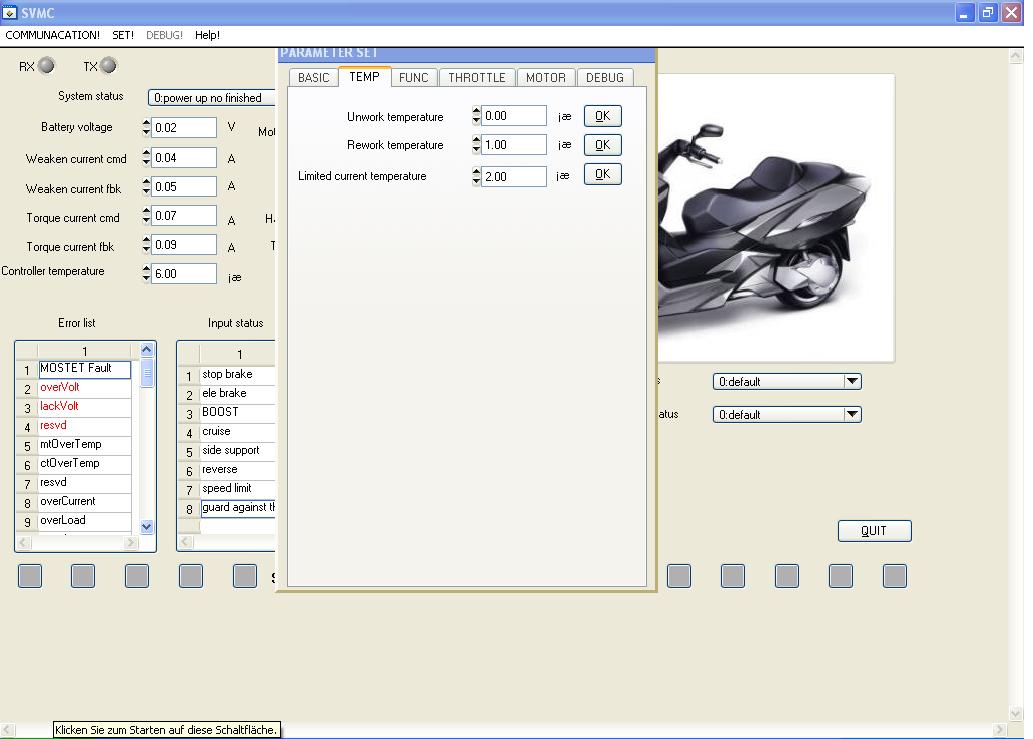The height and width of the screenshot is (739, 1033).
Task: Toggle the rightmost square indicator at bottom
Action: [x=894, y=575]
